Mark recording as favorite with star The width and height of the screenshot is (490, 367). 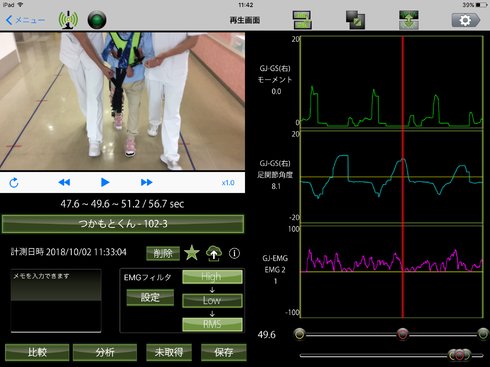(192, 253)
